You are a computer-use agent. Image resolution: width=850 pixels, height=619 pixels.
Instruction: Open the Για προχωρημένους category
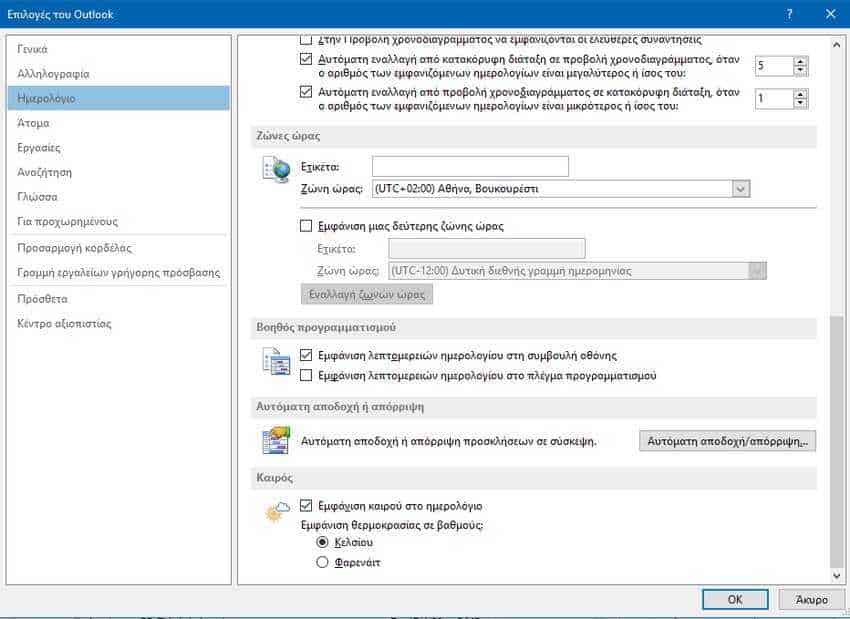(119, 221)
